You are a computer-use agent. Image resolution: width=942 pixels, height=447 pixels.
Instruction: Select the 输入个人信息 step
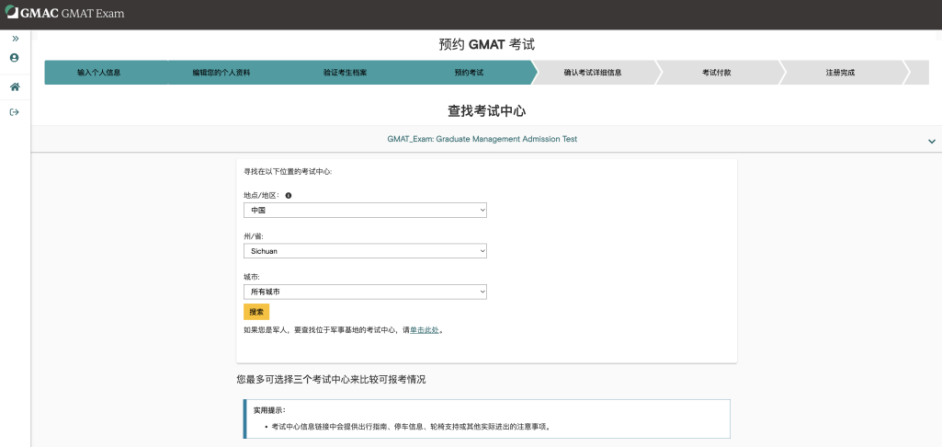pos(99,72)
